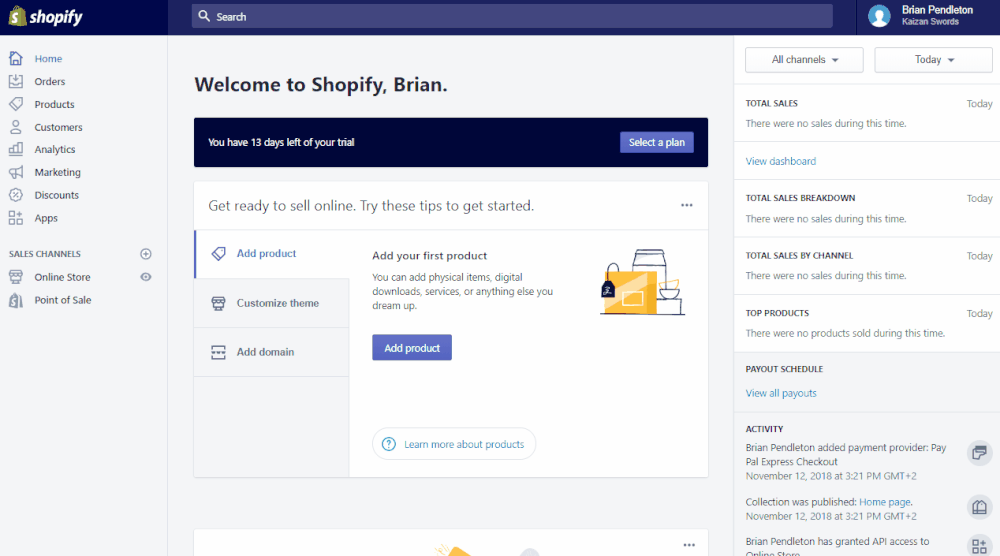Click the Online Store shop icon

[x=16, y=277]
